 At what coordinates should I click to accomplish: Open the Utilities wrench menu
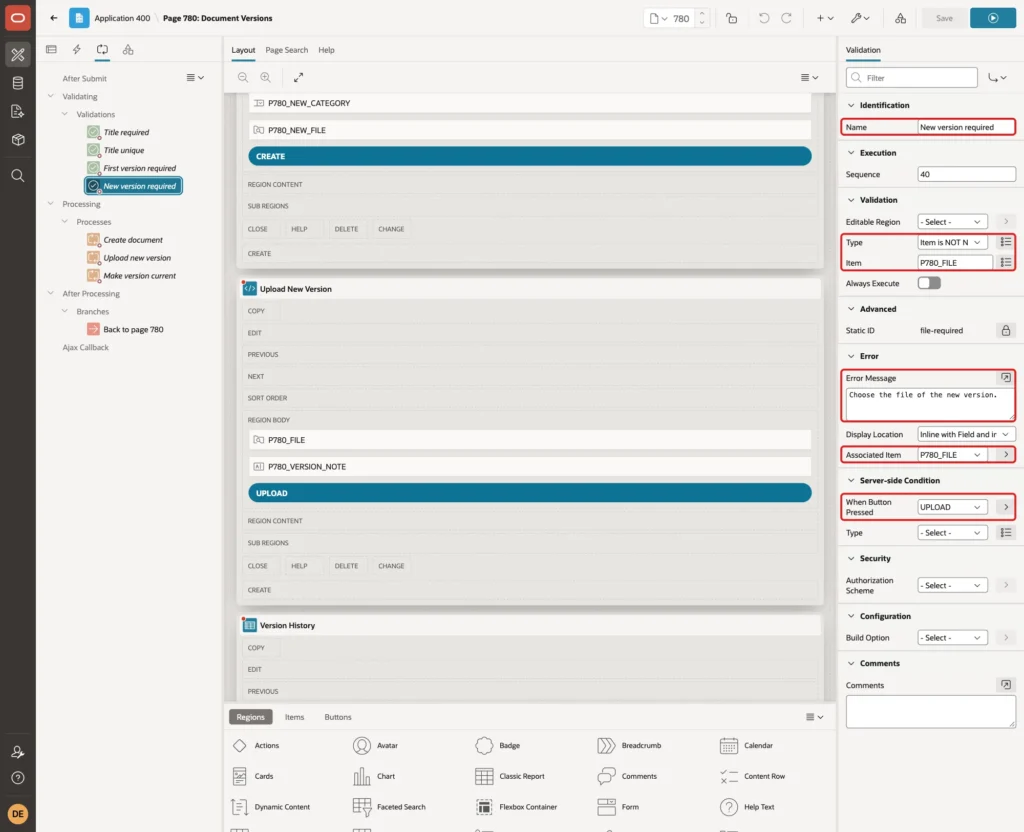[860, 18]
